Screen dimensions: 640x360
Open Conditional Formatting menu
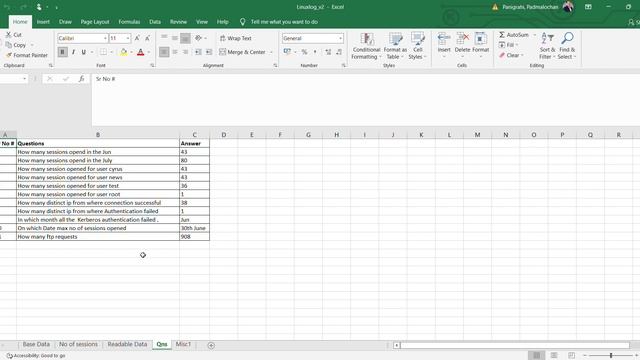366,46
